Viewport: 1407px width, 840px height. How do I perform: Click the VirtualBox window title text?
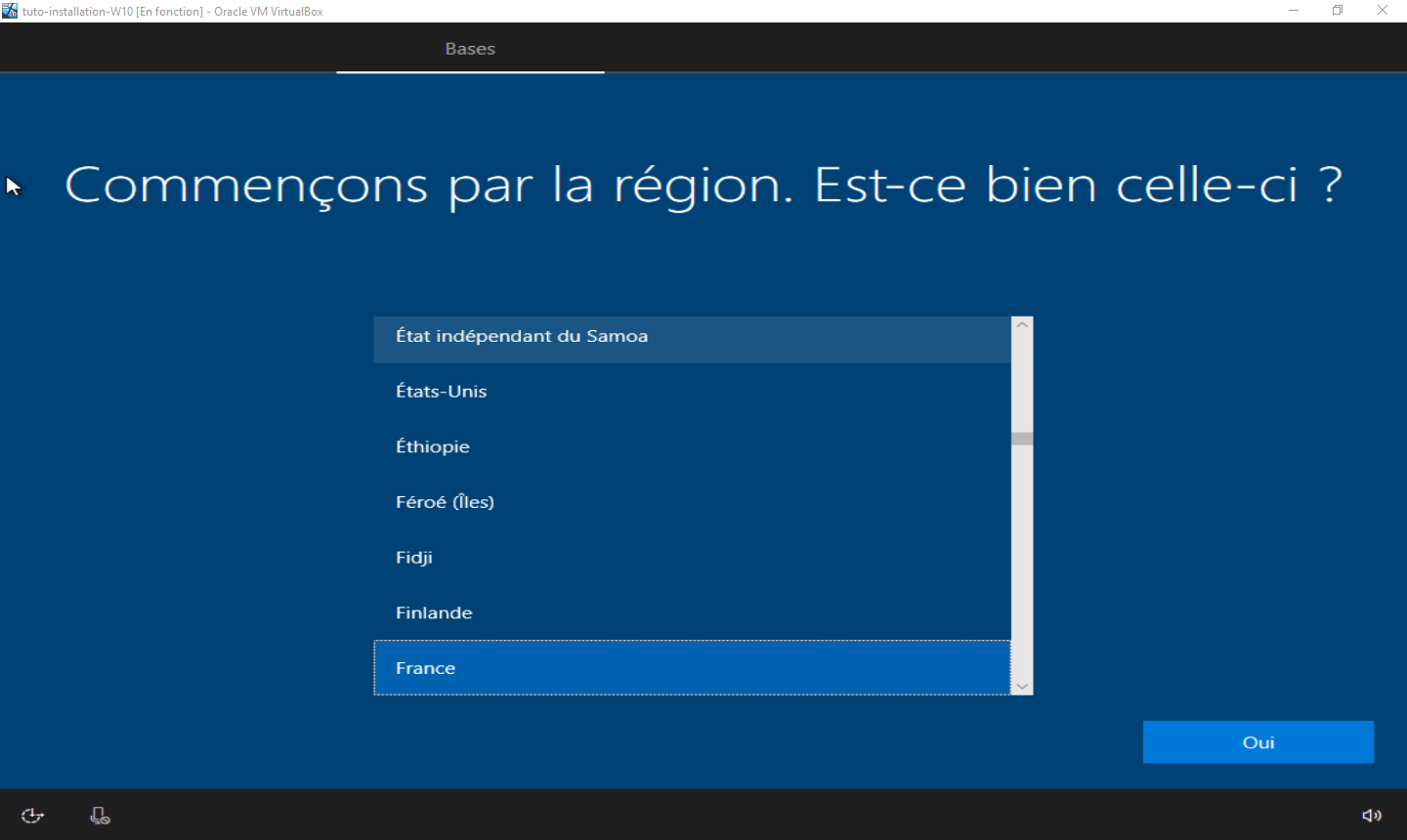173,12
